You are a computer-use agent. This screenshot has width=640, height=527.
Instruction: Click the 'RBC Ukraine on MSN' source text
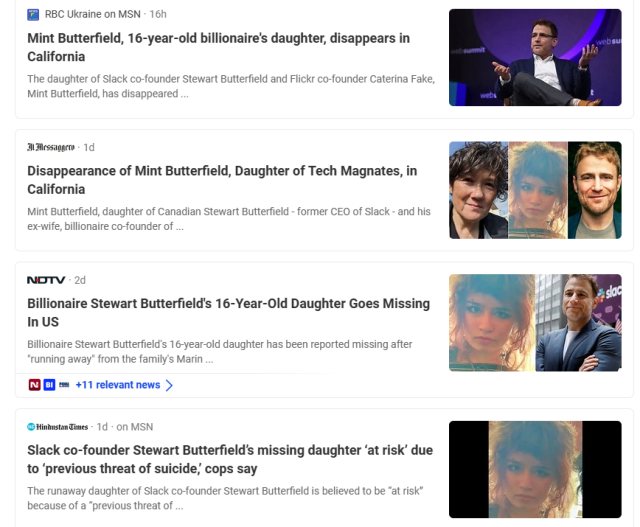click(x=93, y=14)
